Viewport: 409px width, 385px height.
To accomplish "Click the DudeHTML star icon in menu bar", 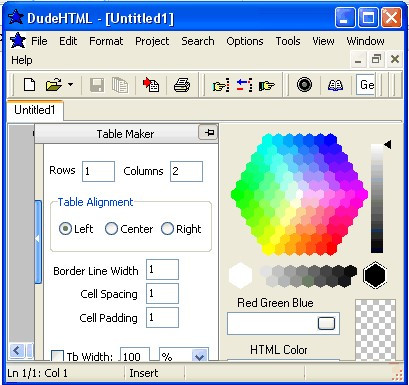I will pyautogui.click(x=18, y=41).
